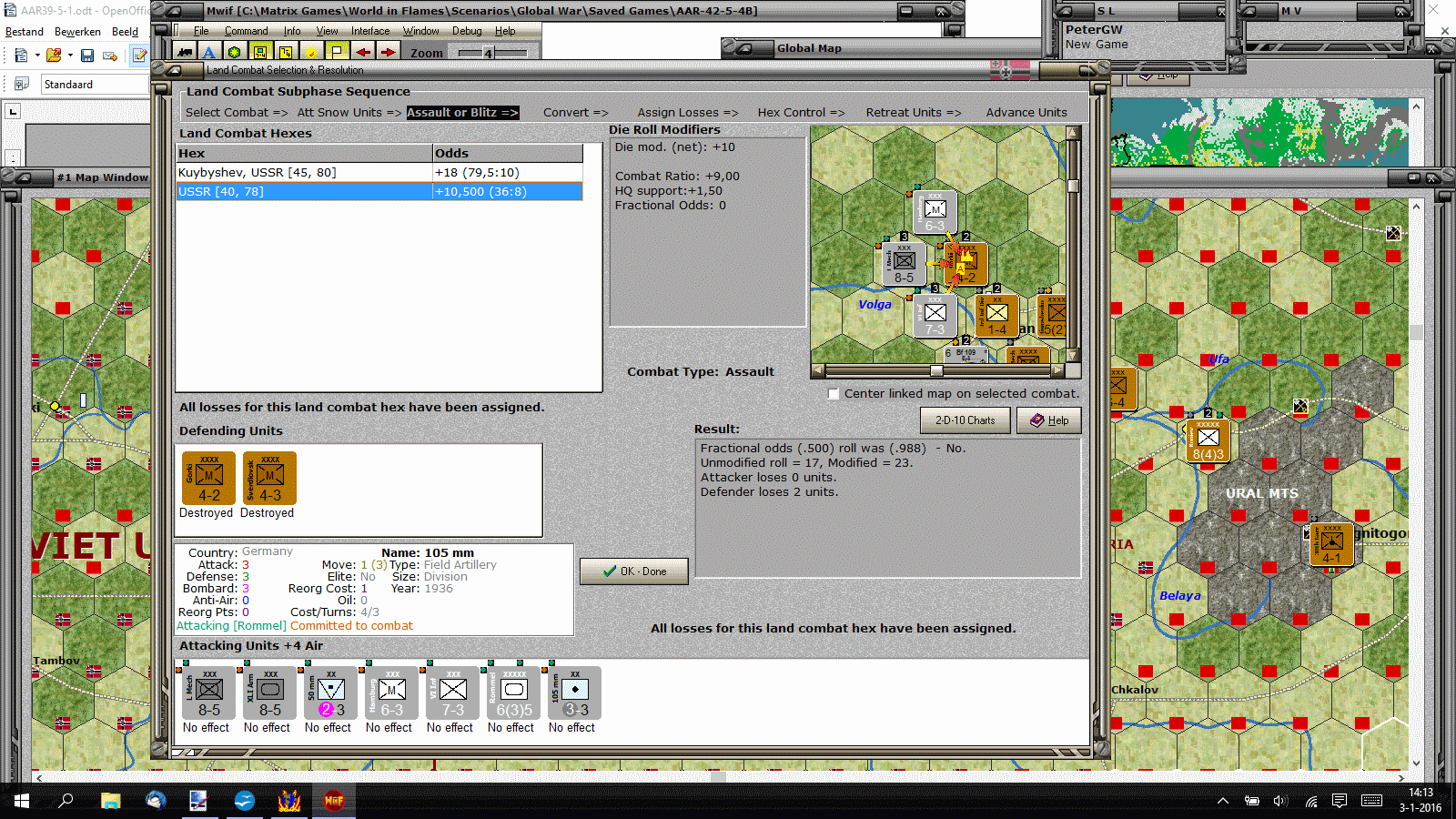Toggle Center linked map on selected combat
1456x819 pixels.
click(x=833, y=394)
